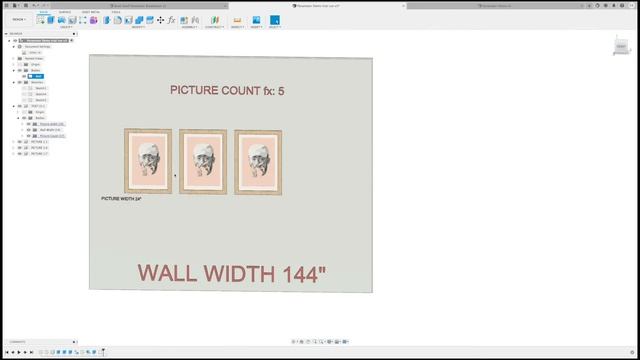Toggle visibility eye of Wall body
Image resolution: width=640 pixels, height=360 pixels.
click(24, 76)
